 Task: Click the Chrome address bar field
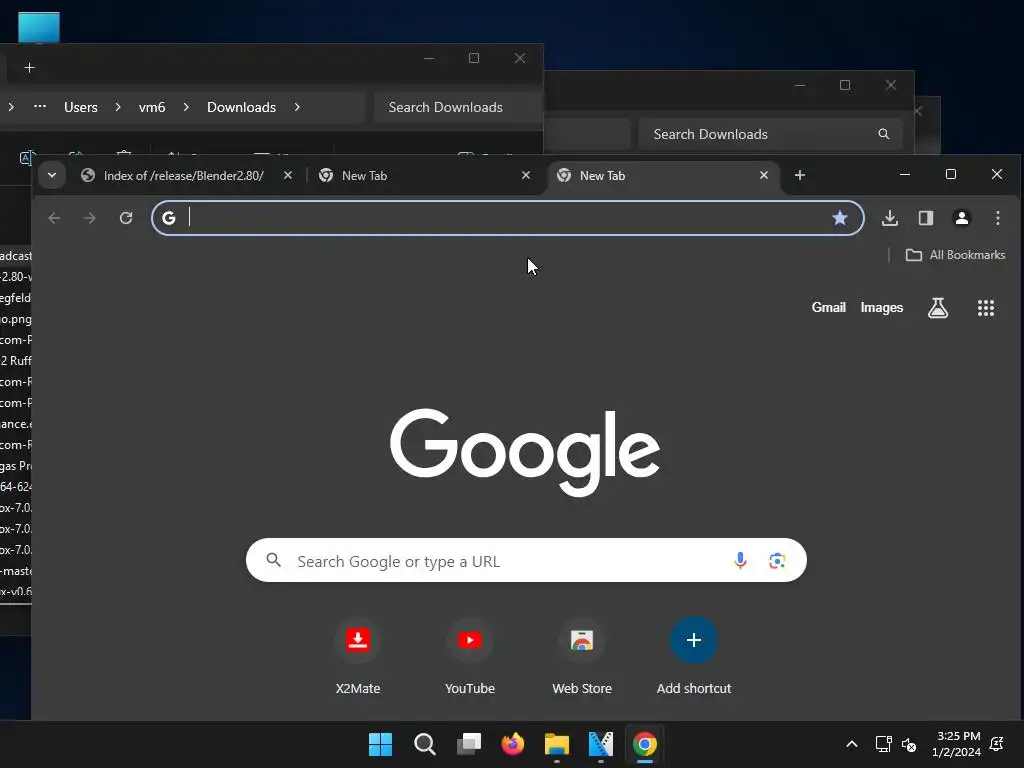pos(507,218)
